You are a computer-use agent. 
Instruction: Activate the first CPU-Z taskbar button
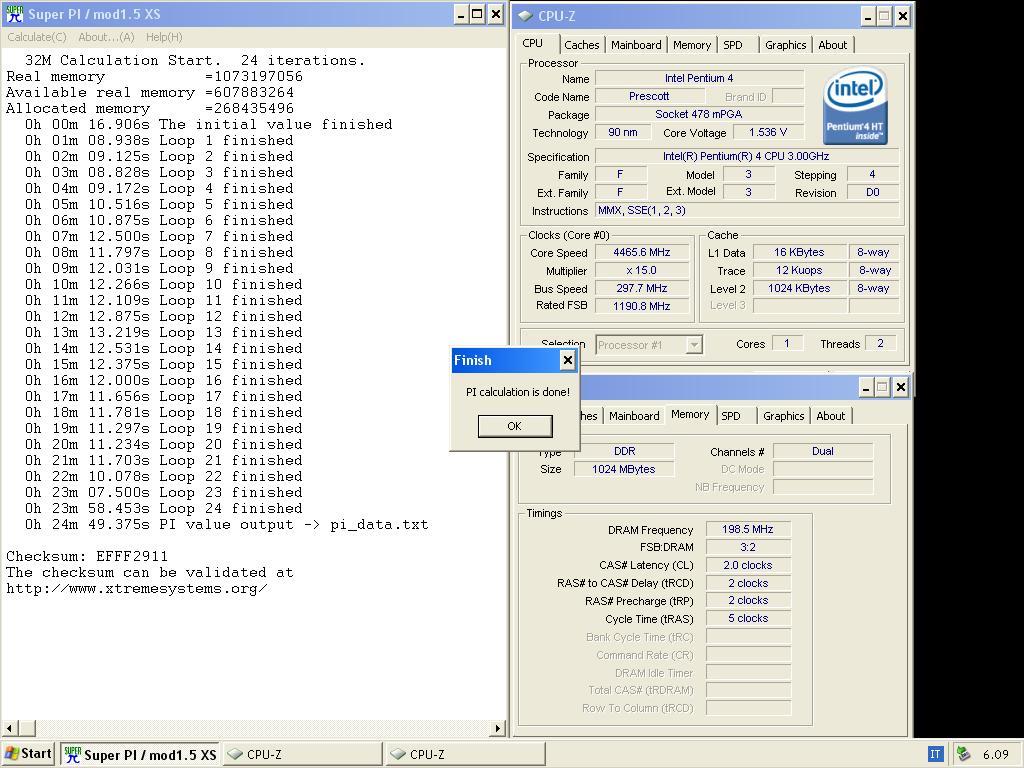302,754
